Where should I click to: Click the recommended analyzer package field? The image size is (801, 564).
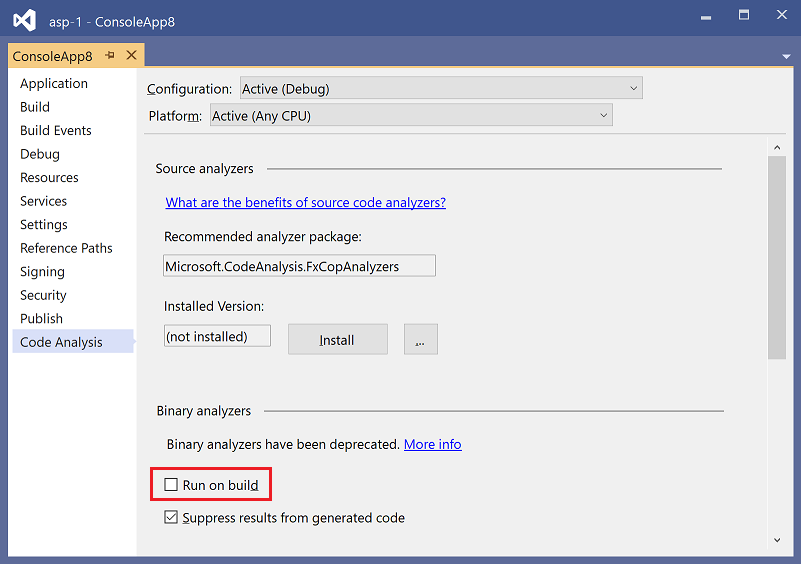click(299, 266)
